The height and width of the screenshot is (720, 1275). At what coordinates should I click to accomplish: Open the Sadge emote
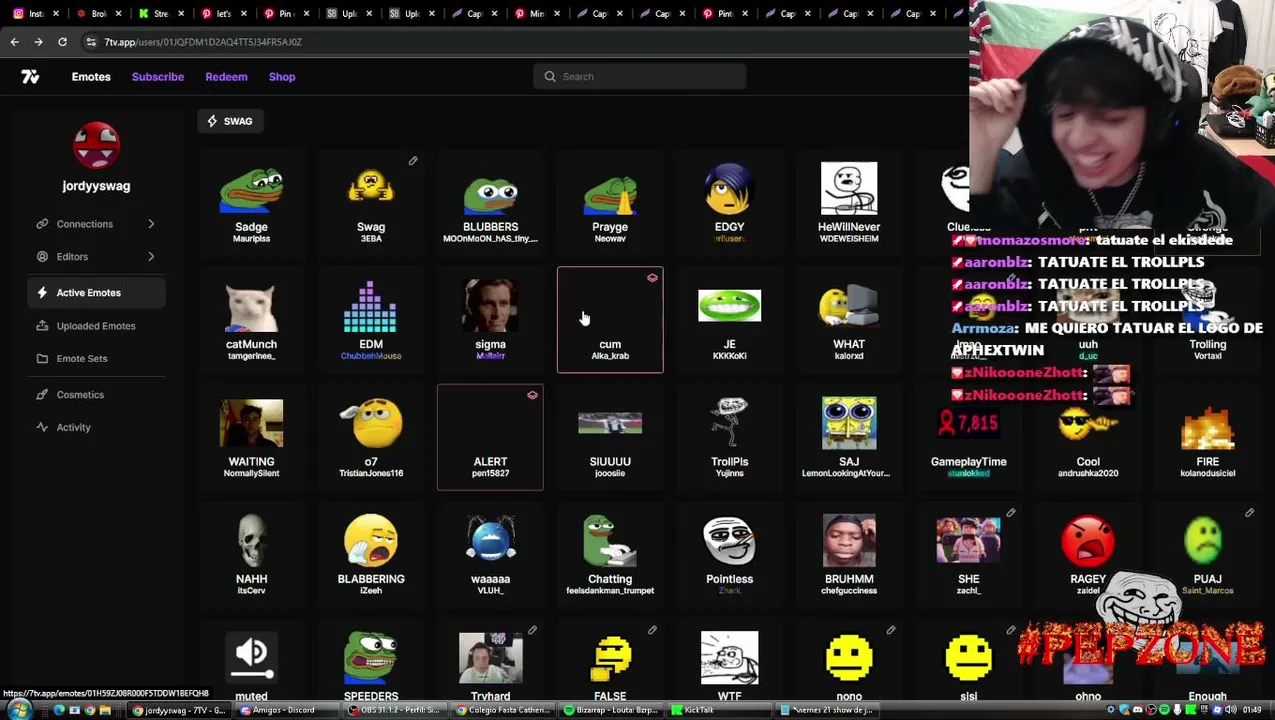pyautogui.click(x=251, y=203)
